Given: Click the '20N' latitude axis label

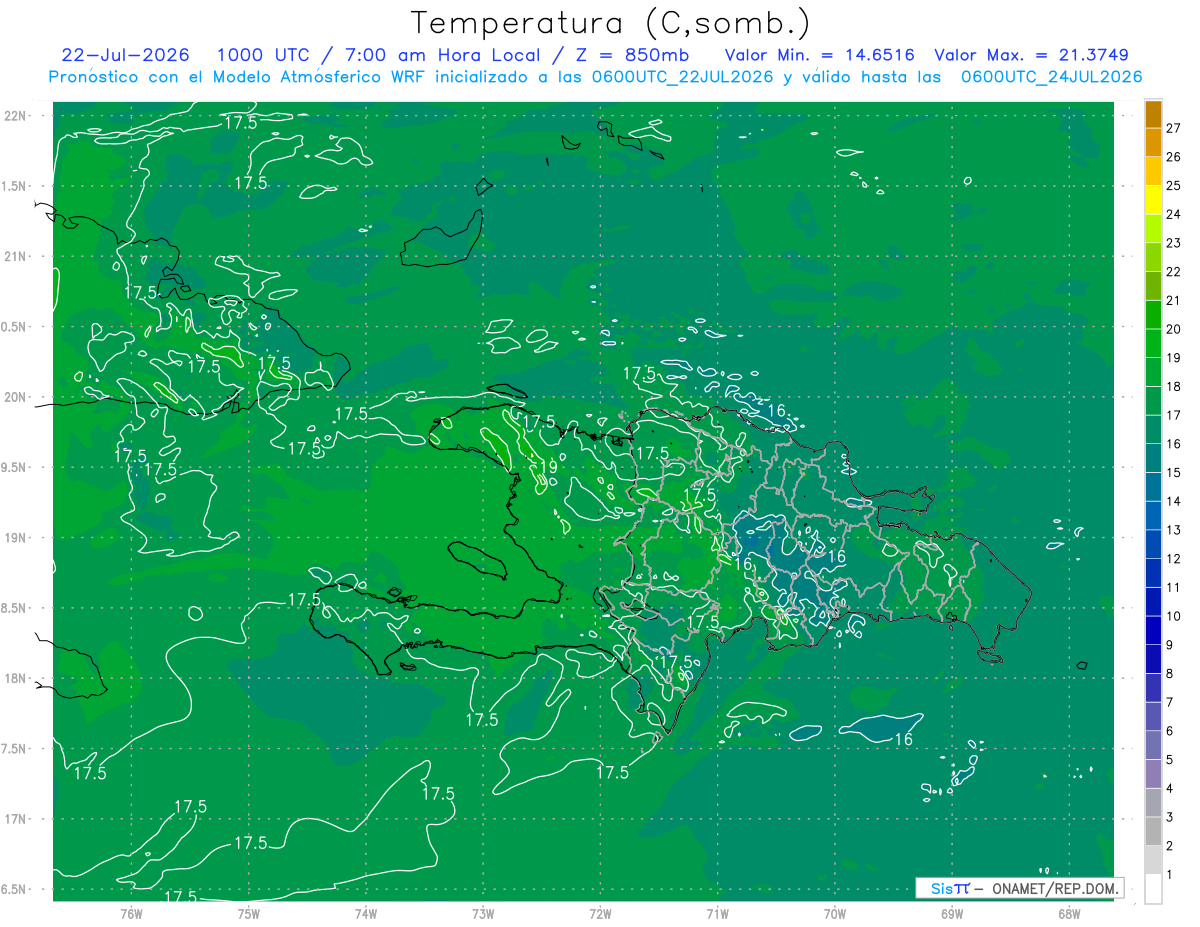Looking at the screenshot, I should click(x=16, y=397).
